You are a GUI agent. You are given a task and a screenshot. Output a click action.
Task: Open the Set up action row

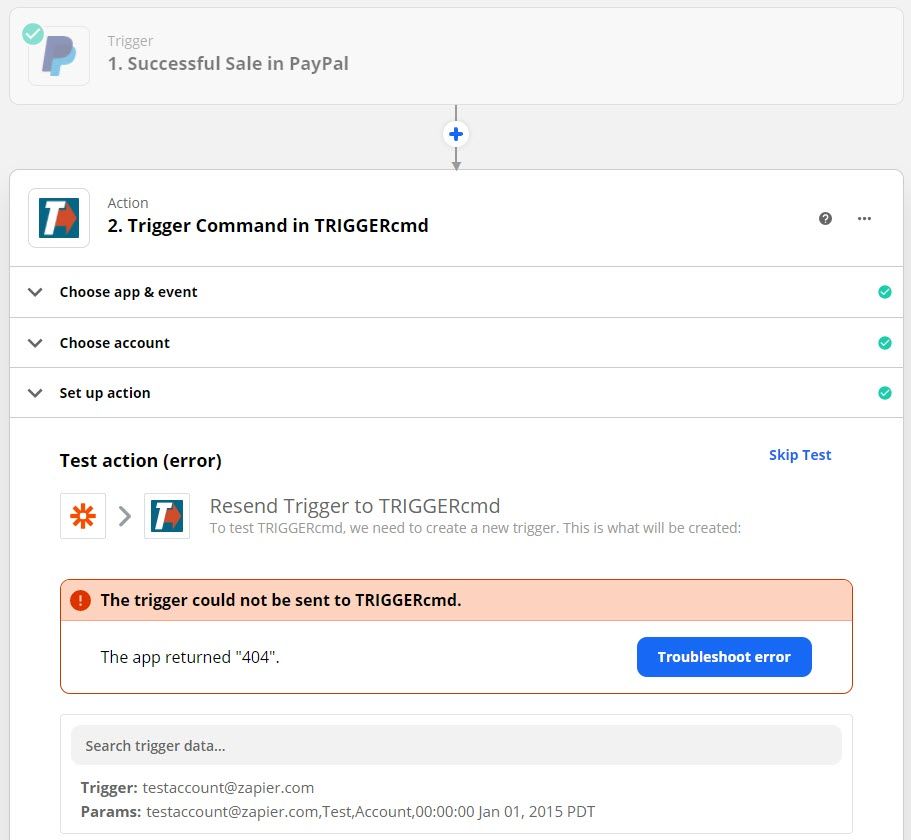(456, 393)
